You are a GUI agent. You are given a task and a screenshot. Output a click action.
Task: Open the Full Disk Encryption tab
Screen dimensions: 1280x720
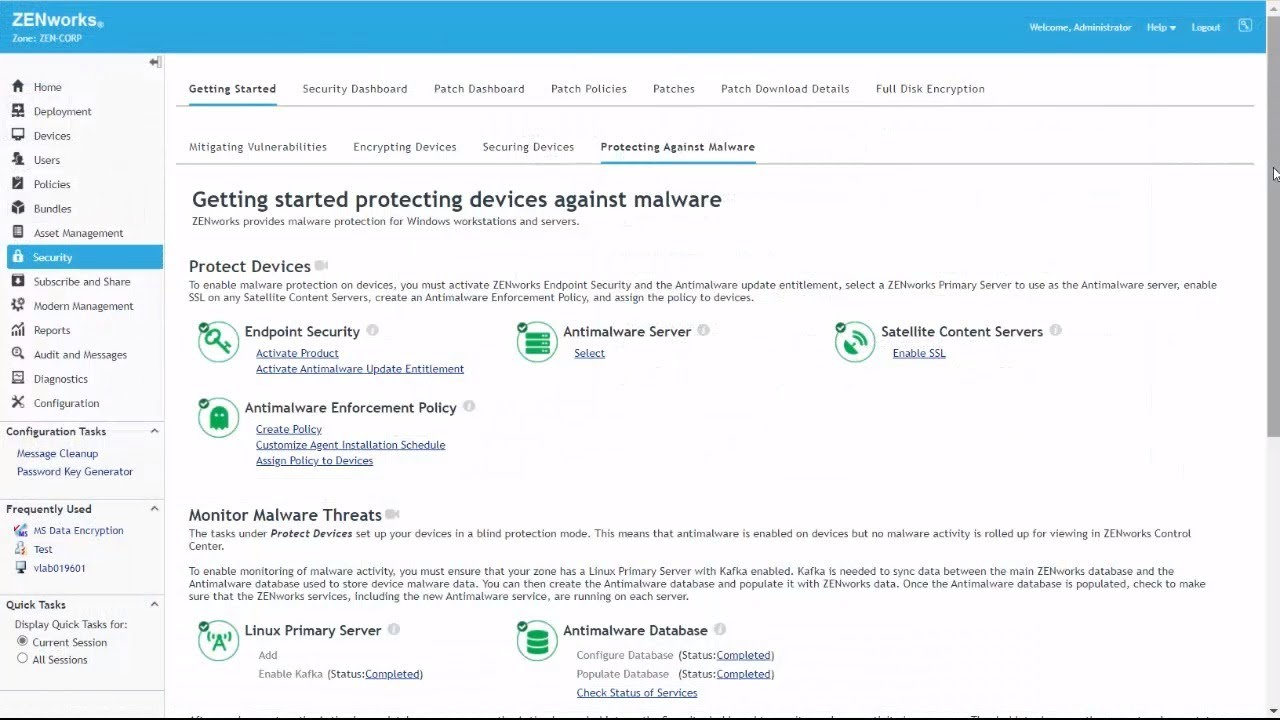tap(930, 89)
